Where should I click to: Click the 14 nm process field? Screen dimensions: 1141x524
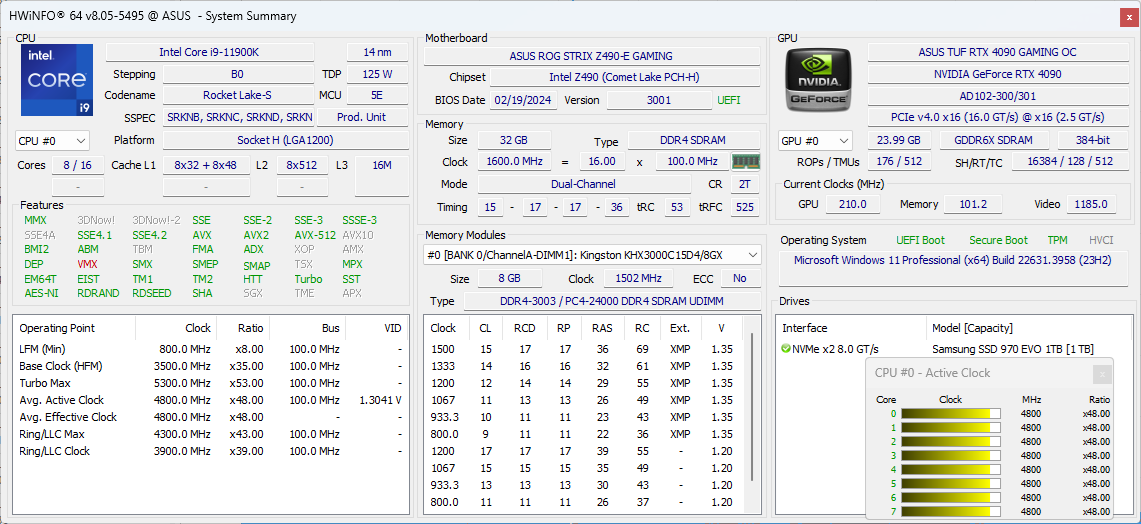[377, 52]
